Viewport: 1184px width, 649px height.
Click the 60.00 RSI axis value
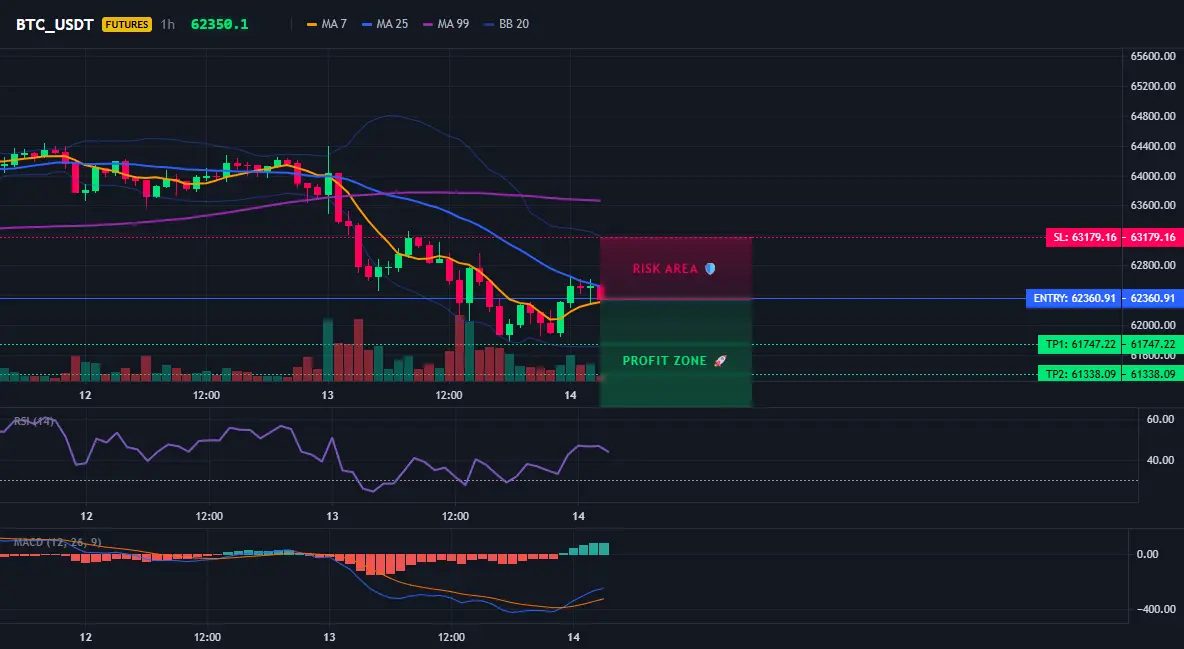[x=1161, y=419]
